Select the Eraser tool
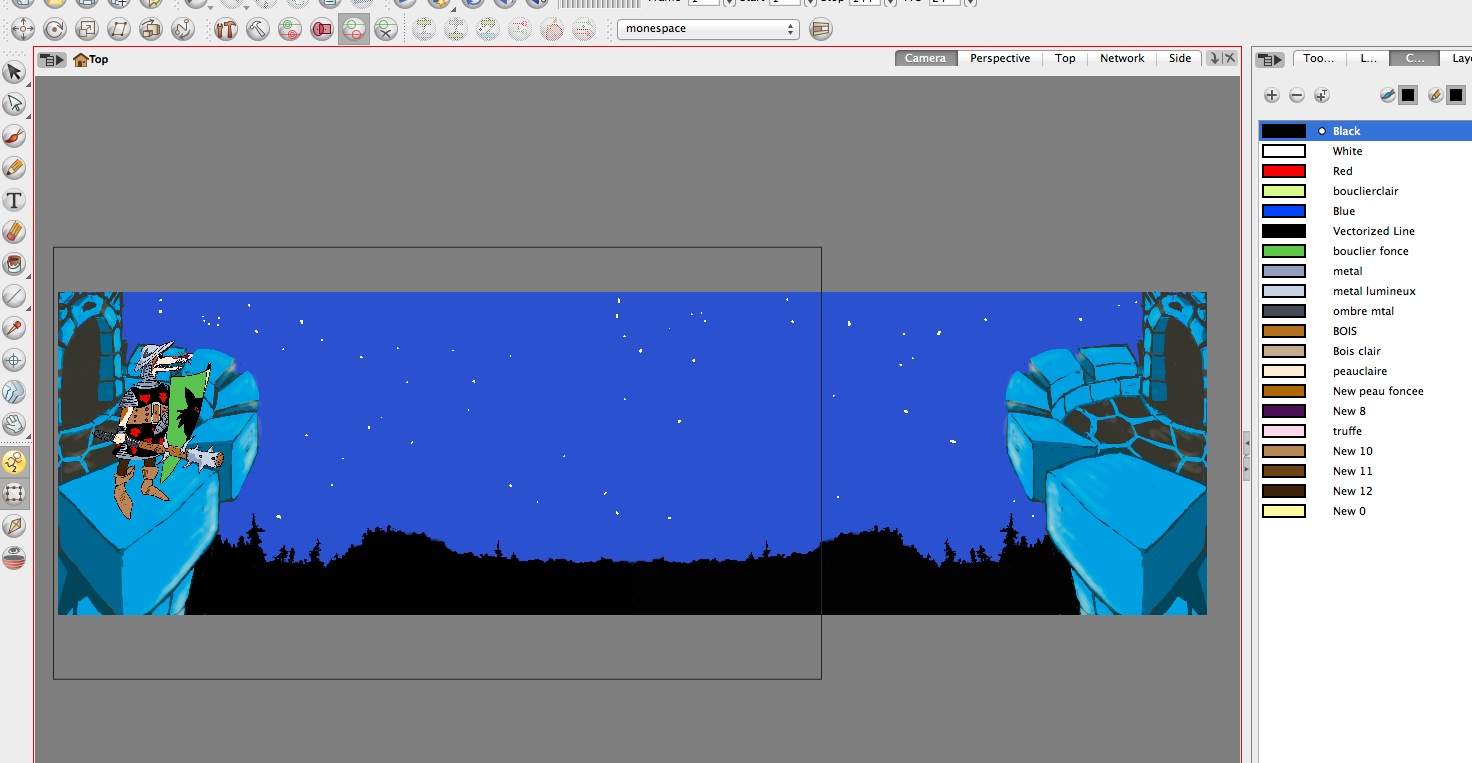The width and height of the screenshot is (1472, 763). pyautogui.click(x=14, y=232)
